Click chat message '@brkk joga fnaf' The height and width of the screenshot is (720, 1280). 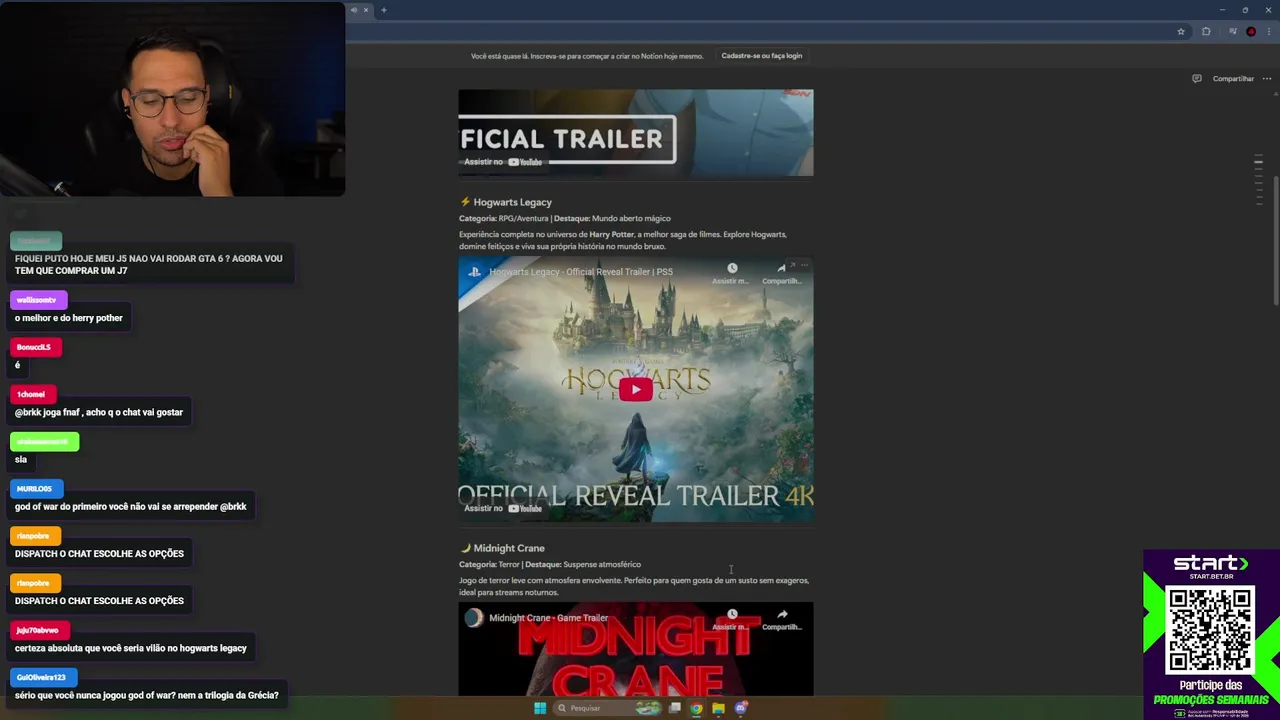98,412
